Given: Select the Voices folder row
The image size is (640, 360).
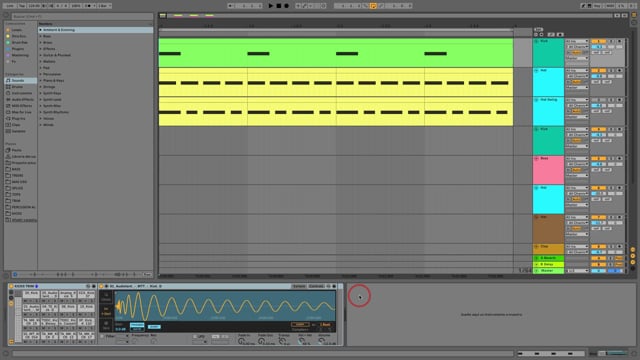Looking at the screenshot, I should click(96, 118).
